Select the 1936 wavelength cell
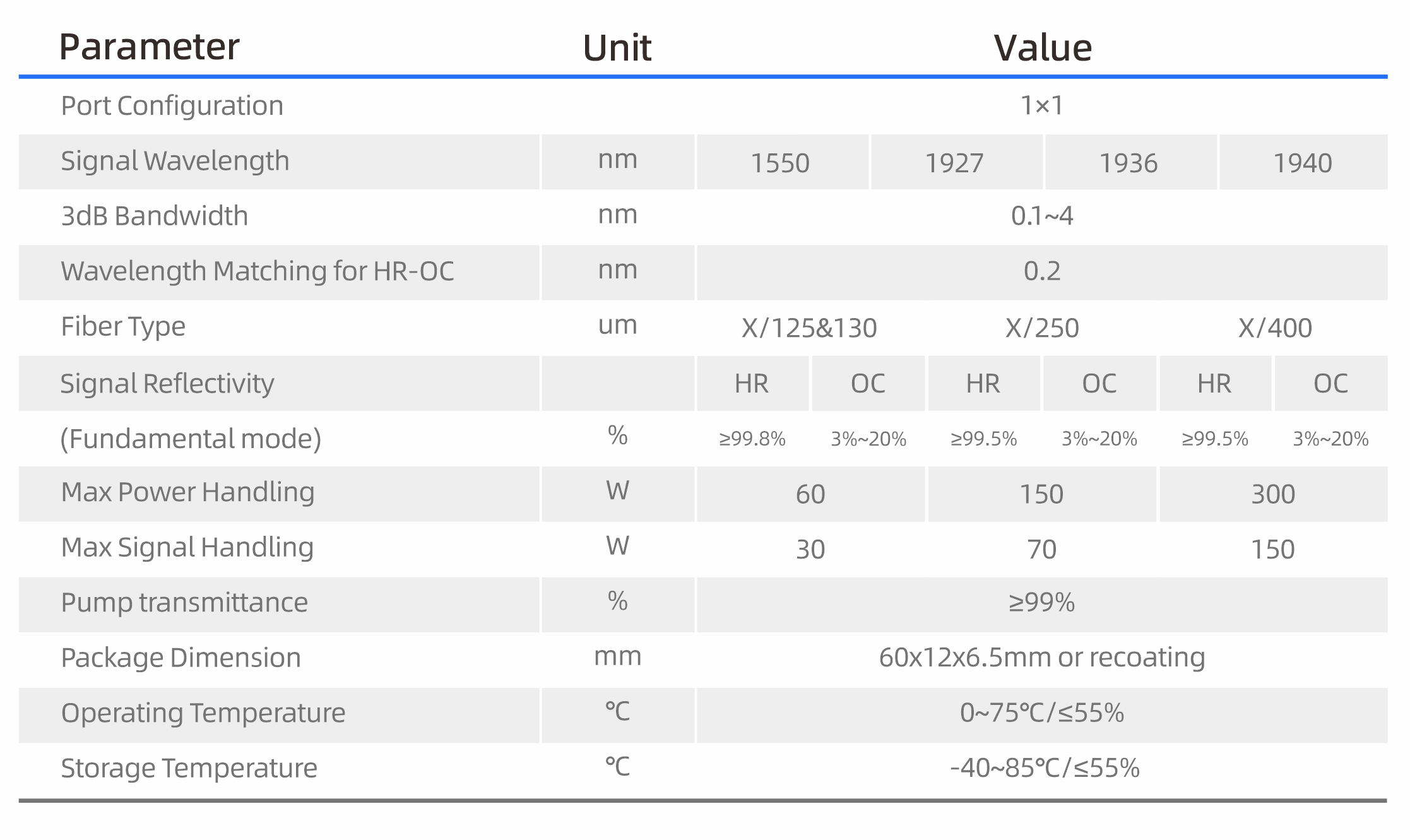 click(x=1129, y=163)
